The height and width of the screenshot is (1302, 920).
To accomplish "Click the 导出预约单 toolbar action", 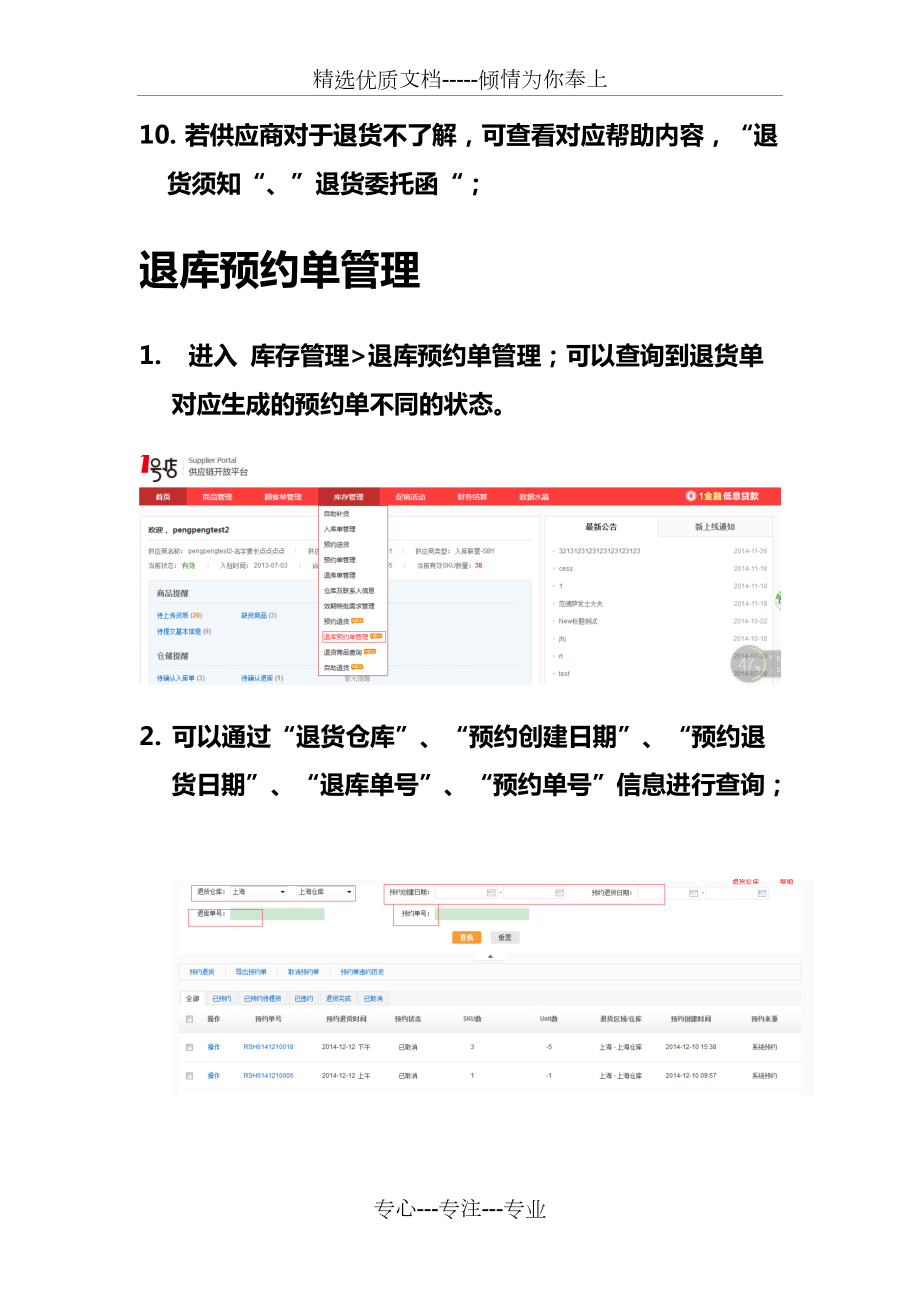I will point(251,972).
